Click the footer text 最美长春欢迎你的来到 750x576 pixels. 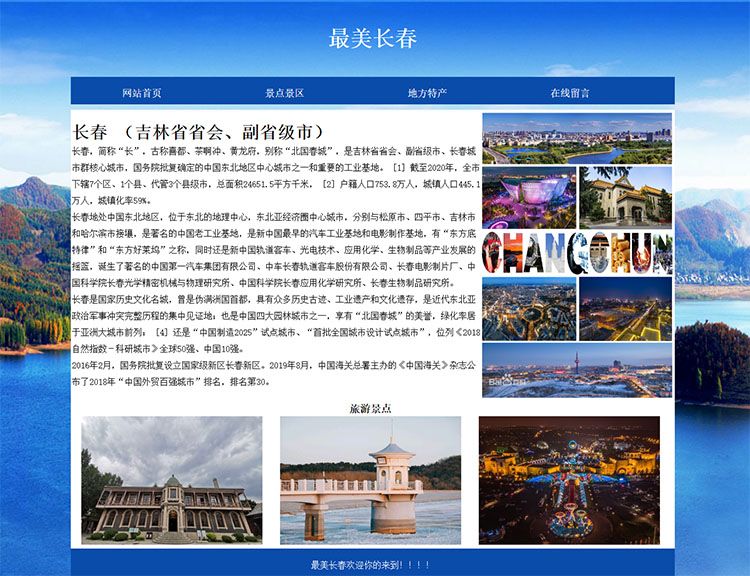coord(371,564)
